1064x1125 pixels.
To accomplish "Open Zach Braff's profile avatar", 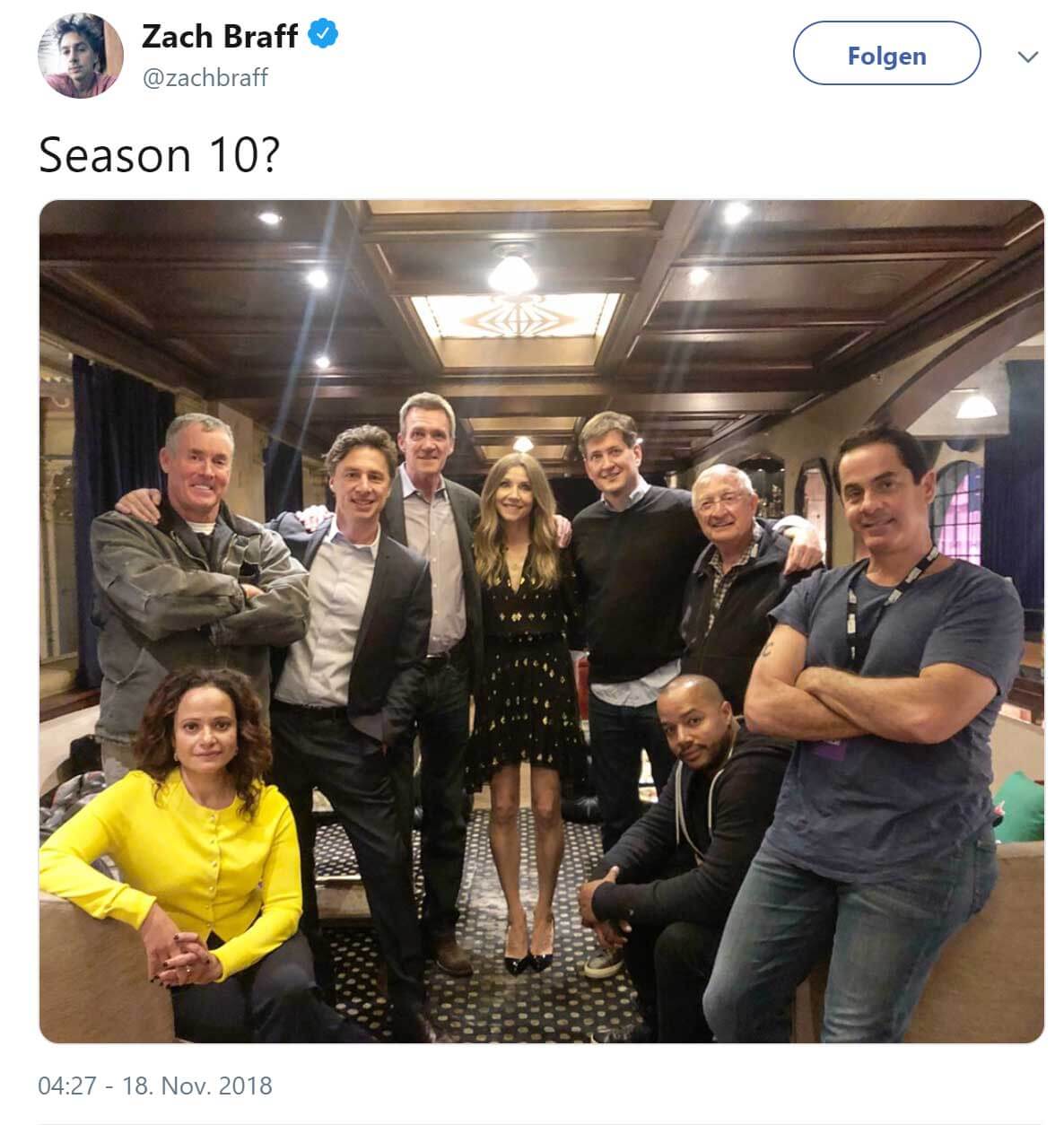I will coord(80,56).
